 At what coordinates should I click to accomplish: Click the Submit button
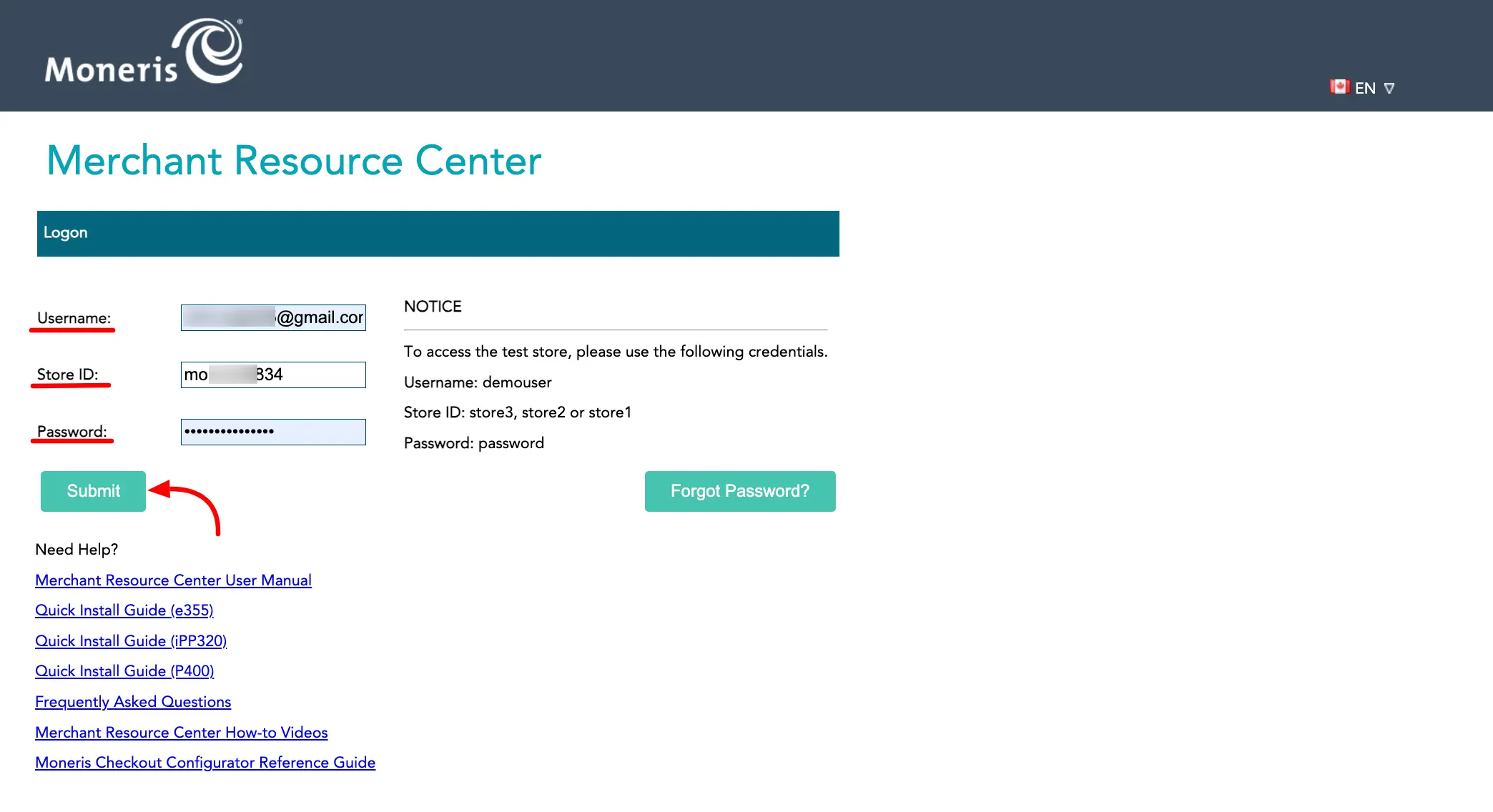pos(93,491)
